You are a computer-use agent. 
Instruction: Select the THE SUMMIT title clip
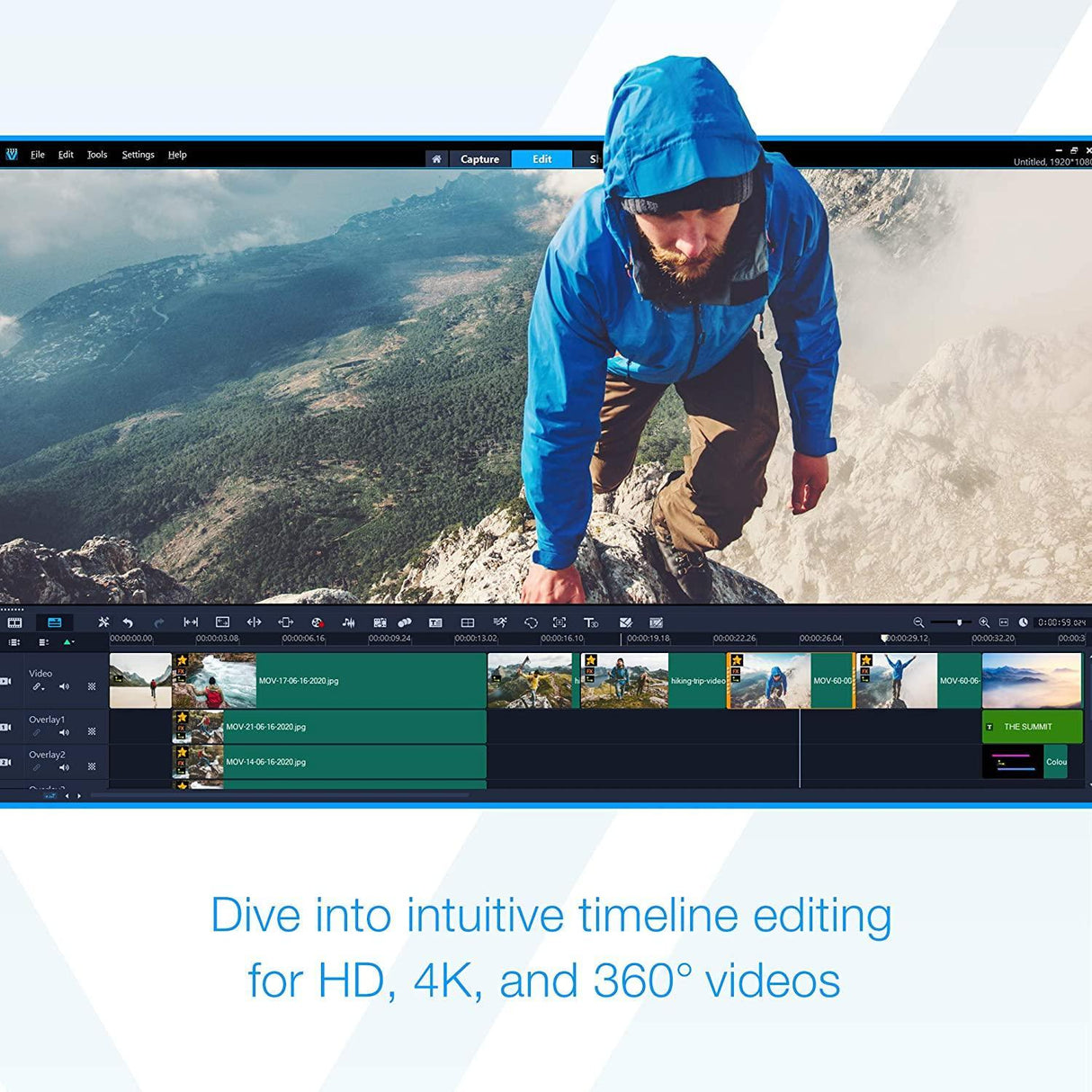click(1031, 726)
